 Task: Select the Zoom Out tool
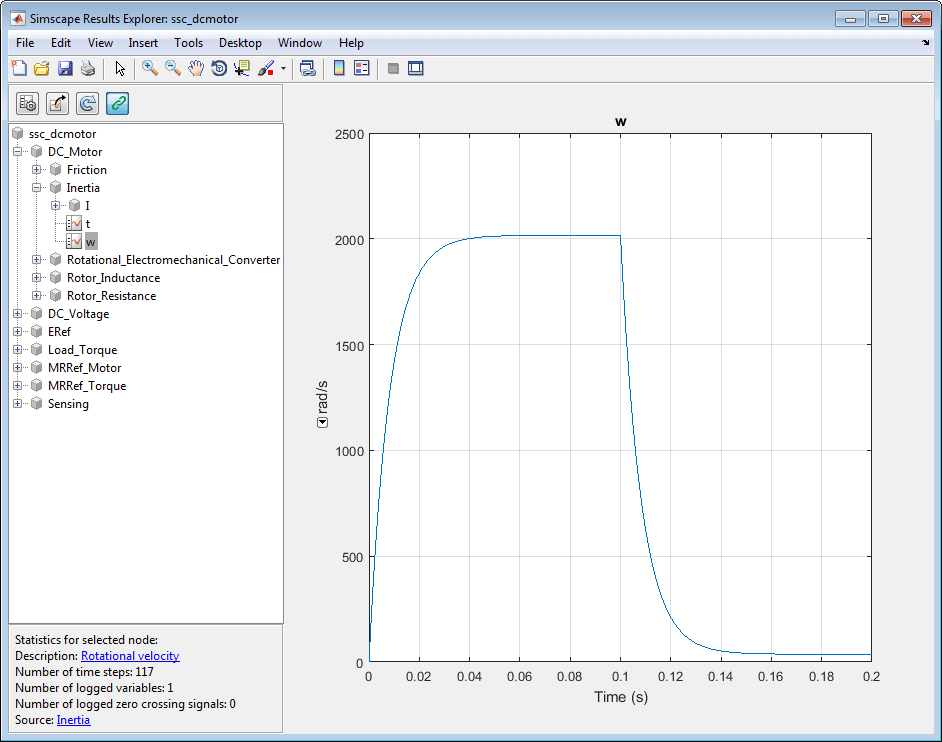[173, 68]
